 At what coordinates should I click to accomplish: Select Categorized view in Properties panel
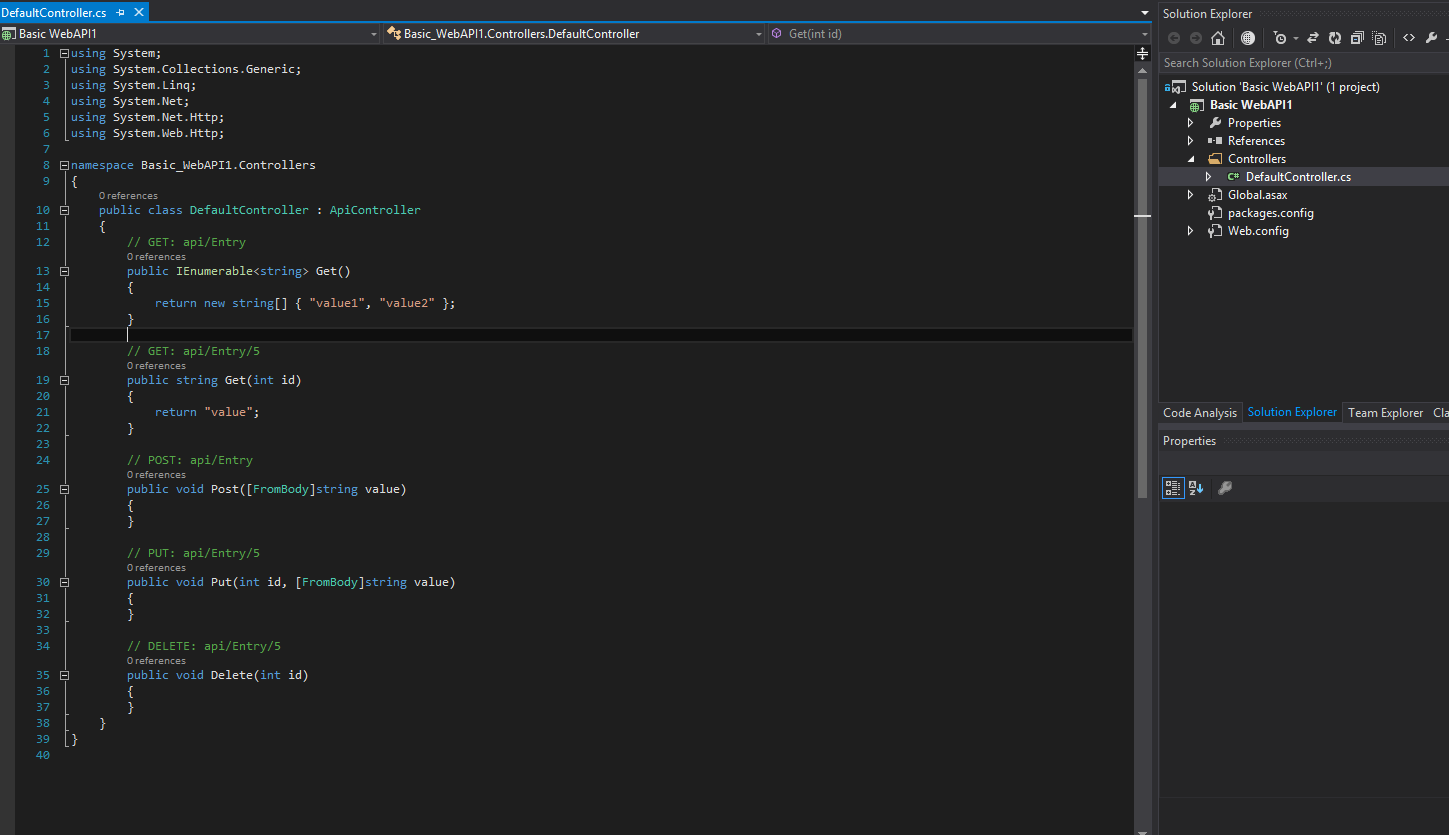coord(1173,488)
